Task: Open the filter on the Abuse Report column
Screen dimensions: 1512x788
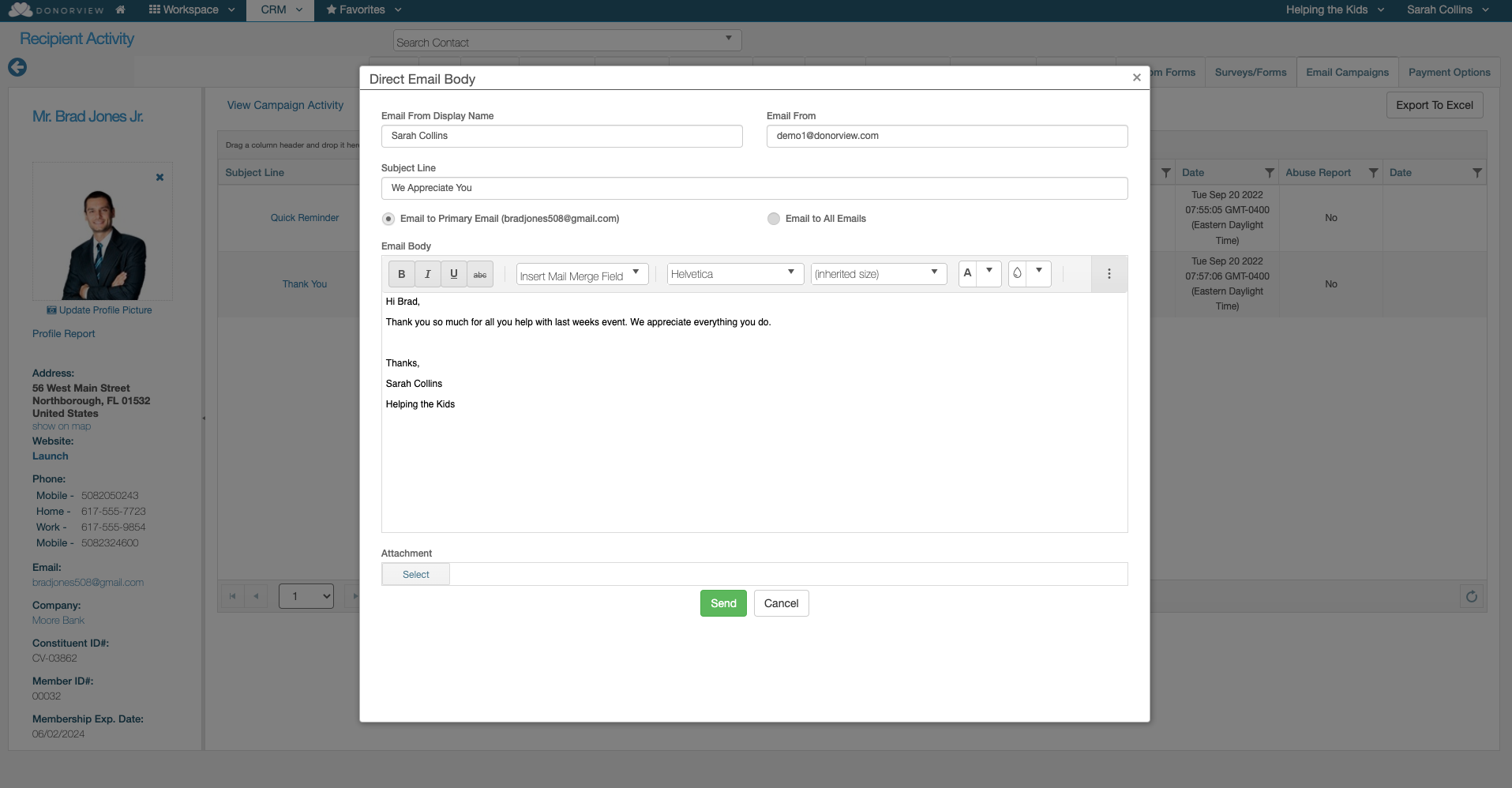Action: pos(1372,172)
